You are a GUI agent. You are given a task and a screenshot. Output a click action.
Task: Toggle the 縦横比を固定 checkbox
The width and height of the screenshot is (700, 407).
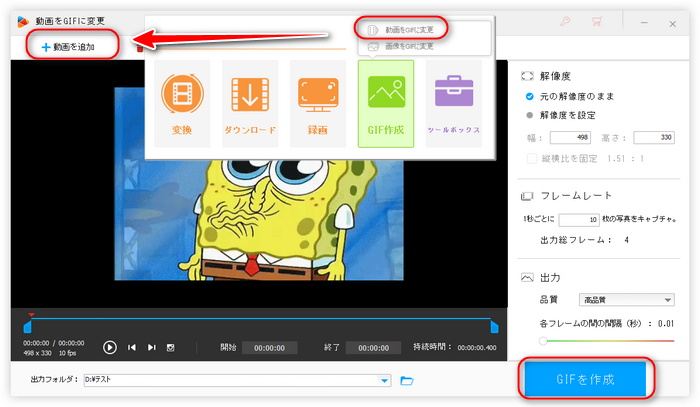pos(530,157)
